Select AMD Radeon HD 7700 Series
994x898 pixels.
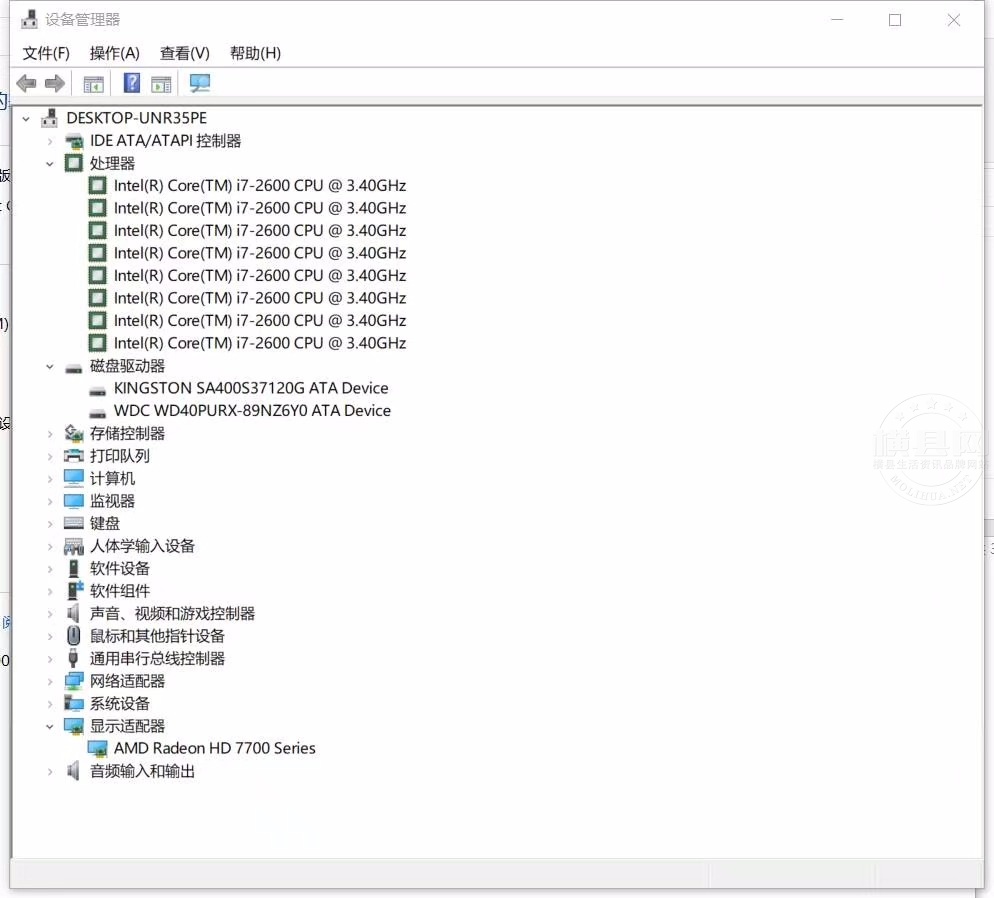[214, 748]
